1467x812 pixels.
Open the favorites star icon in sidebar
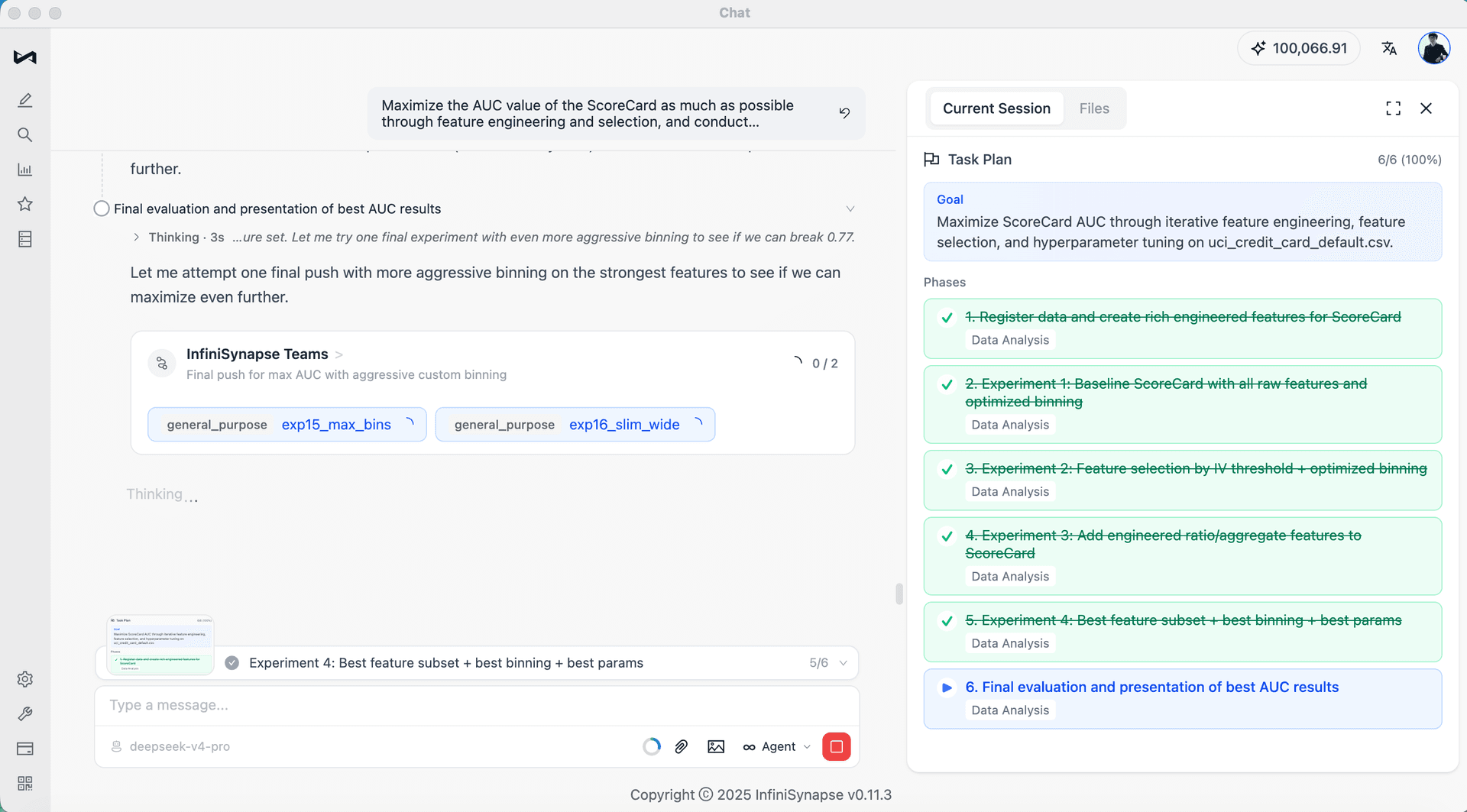[25, 204]
